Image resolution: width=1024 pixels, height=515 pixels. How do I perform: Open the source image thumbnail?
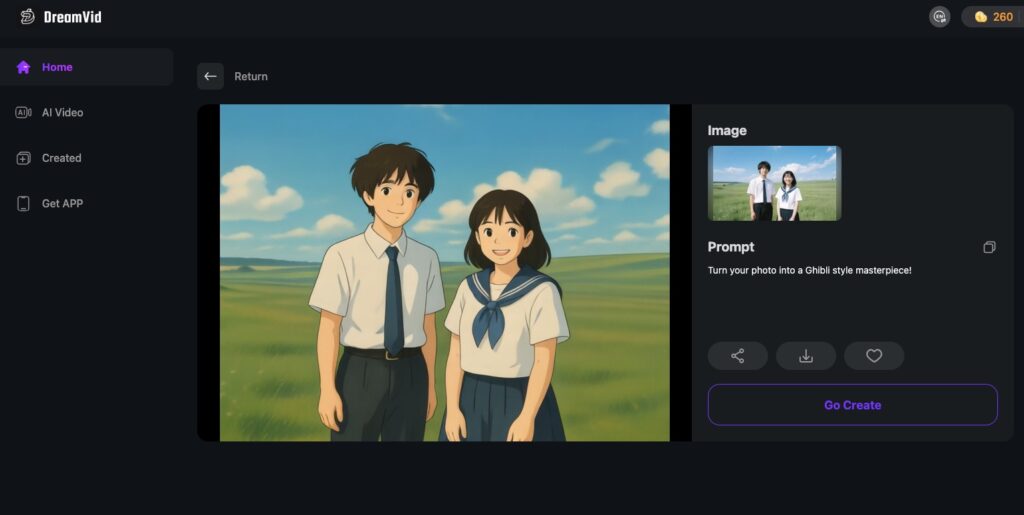775,183
